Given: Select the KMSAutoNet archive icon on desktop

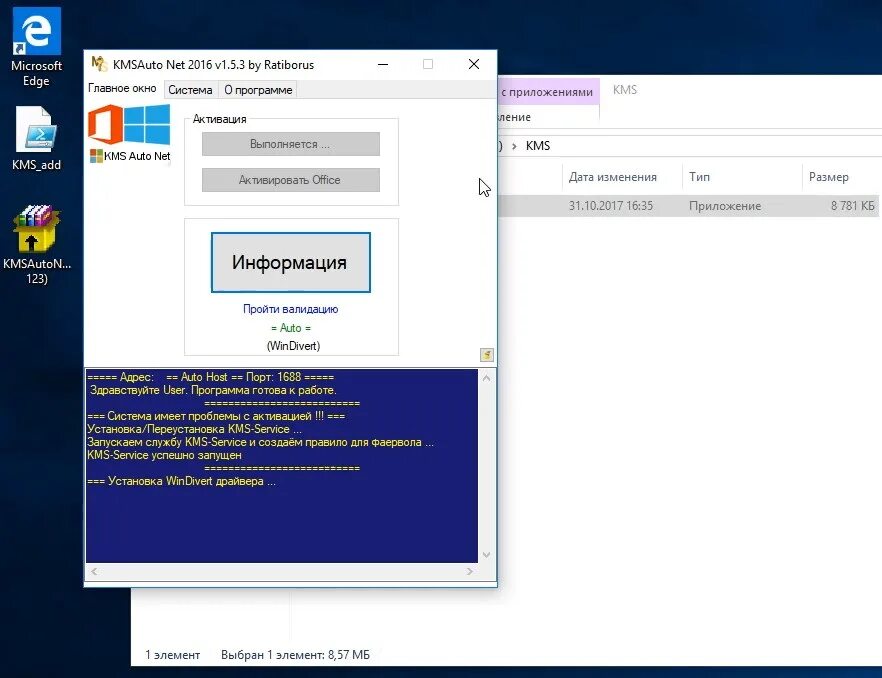Looking at the screenshot, I should pos(37,244).
